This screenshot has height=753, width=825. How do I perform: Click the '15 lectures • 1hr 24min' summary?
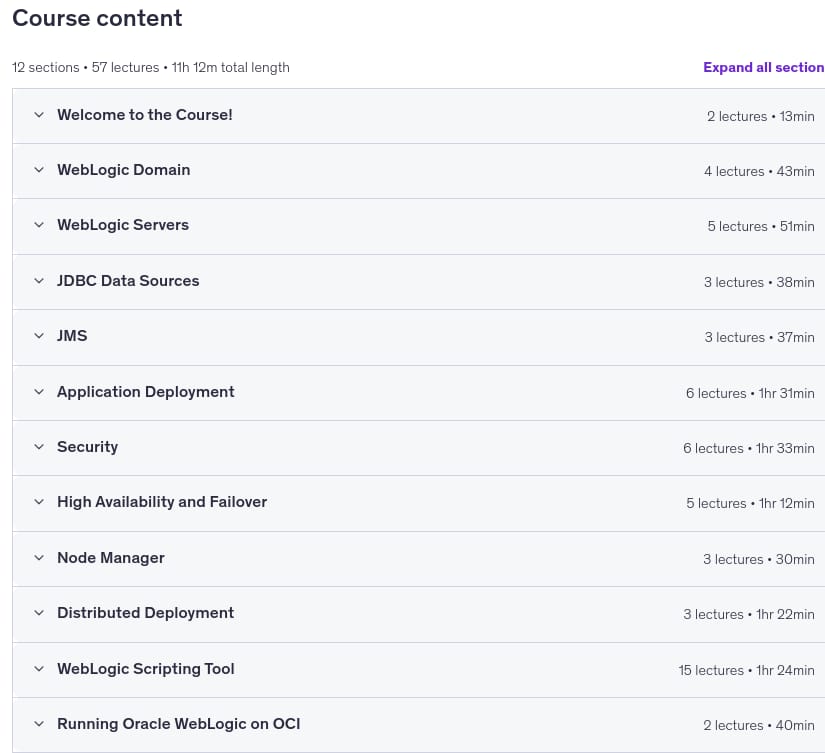pyautogui.click(x=746, y=670)
